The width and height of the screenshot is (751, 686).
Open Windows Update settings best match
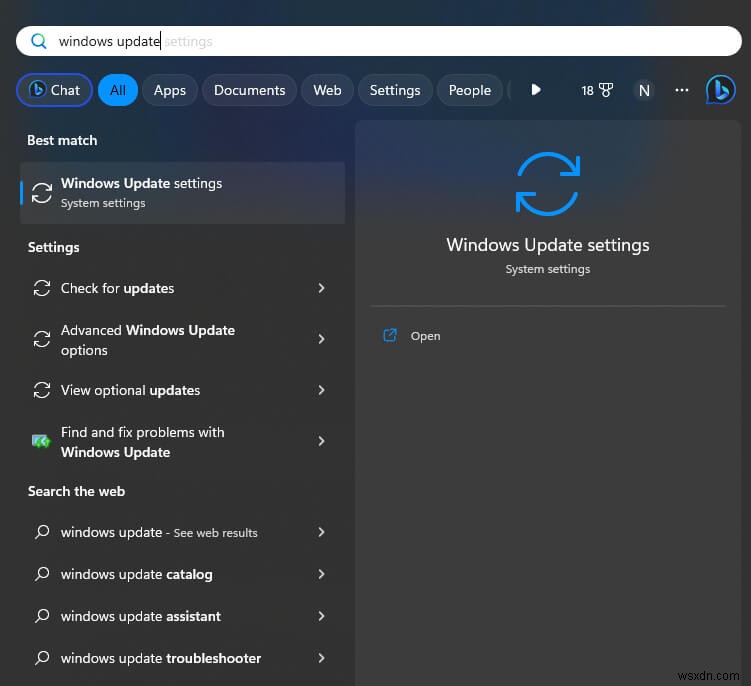(182, 193)
